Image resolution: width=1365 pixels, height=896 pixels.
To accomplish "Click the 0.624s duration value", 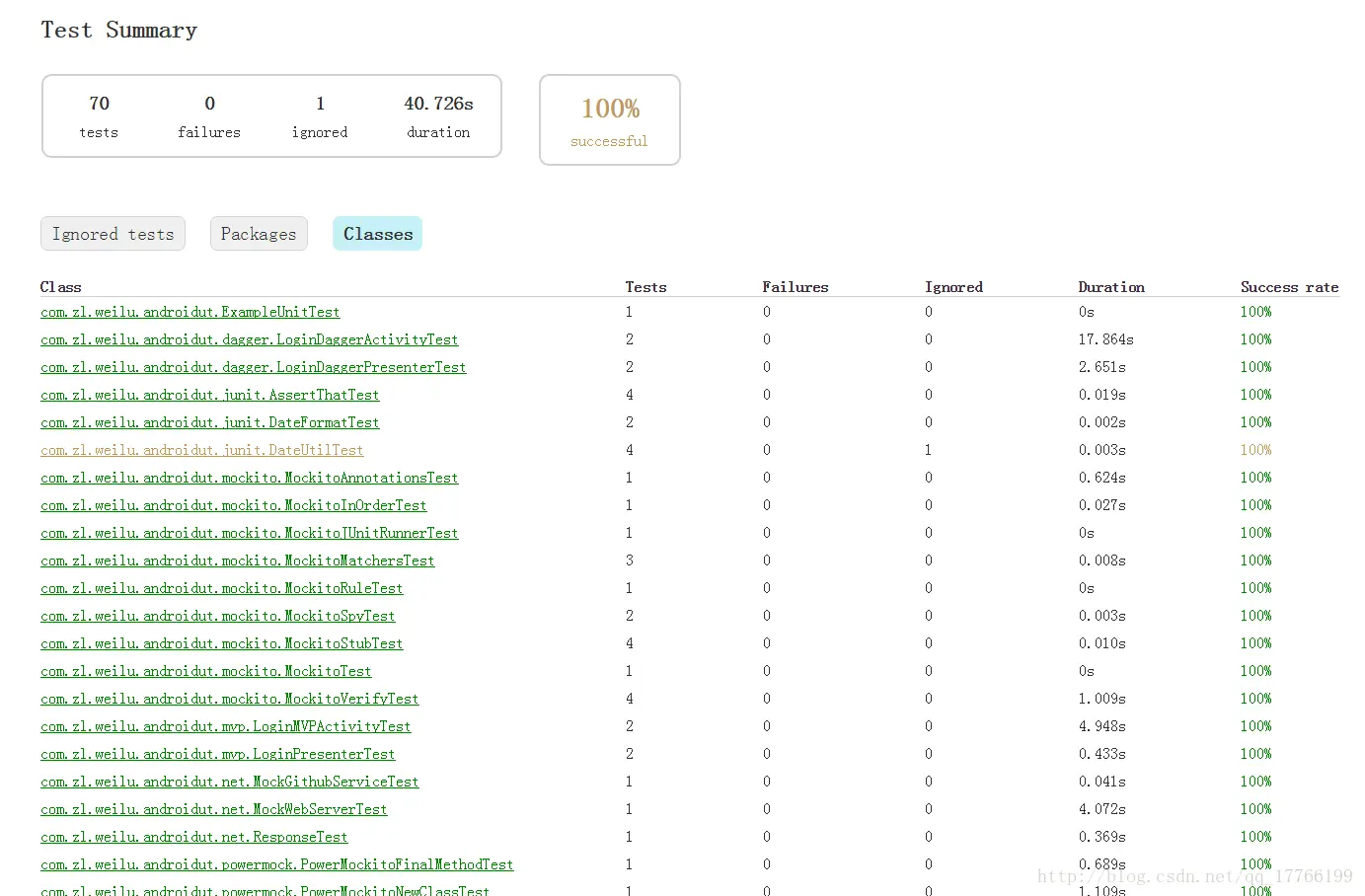I will point(1101,478).
